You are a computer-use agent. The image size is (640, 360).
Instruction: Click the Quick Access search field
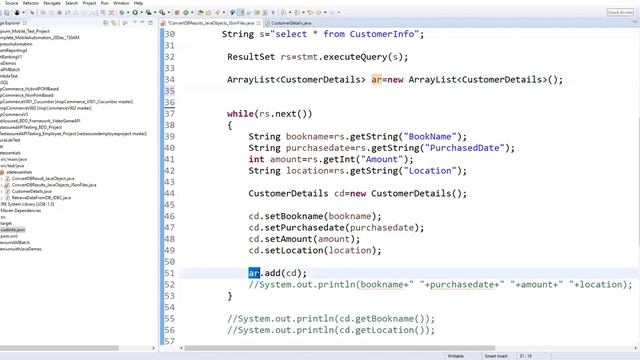[620, 12]
